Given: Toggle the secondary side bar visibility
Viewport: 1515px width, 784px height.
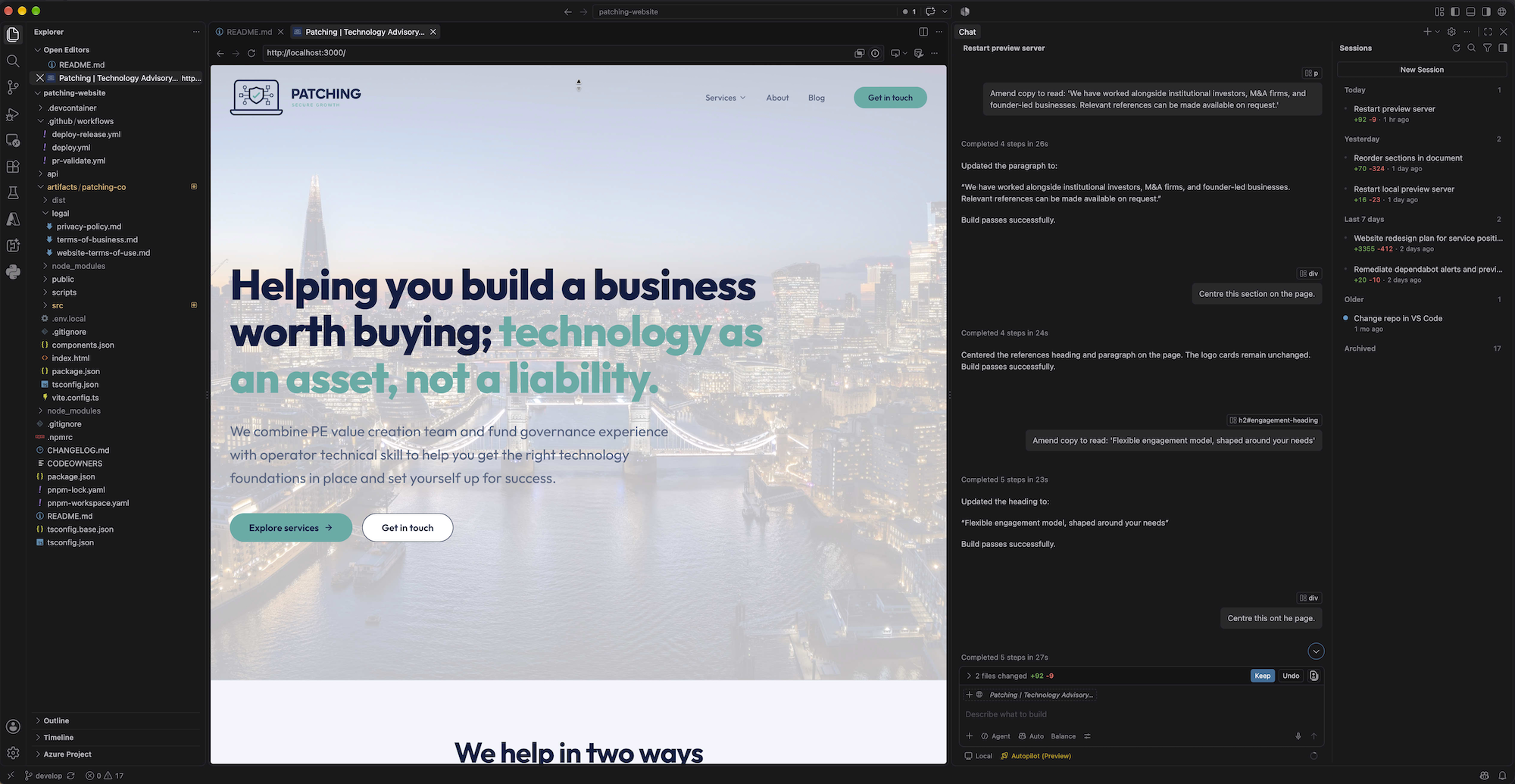Looking at the screenshot, I should click(x=1486, y=11).
